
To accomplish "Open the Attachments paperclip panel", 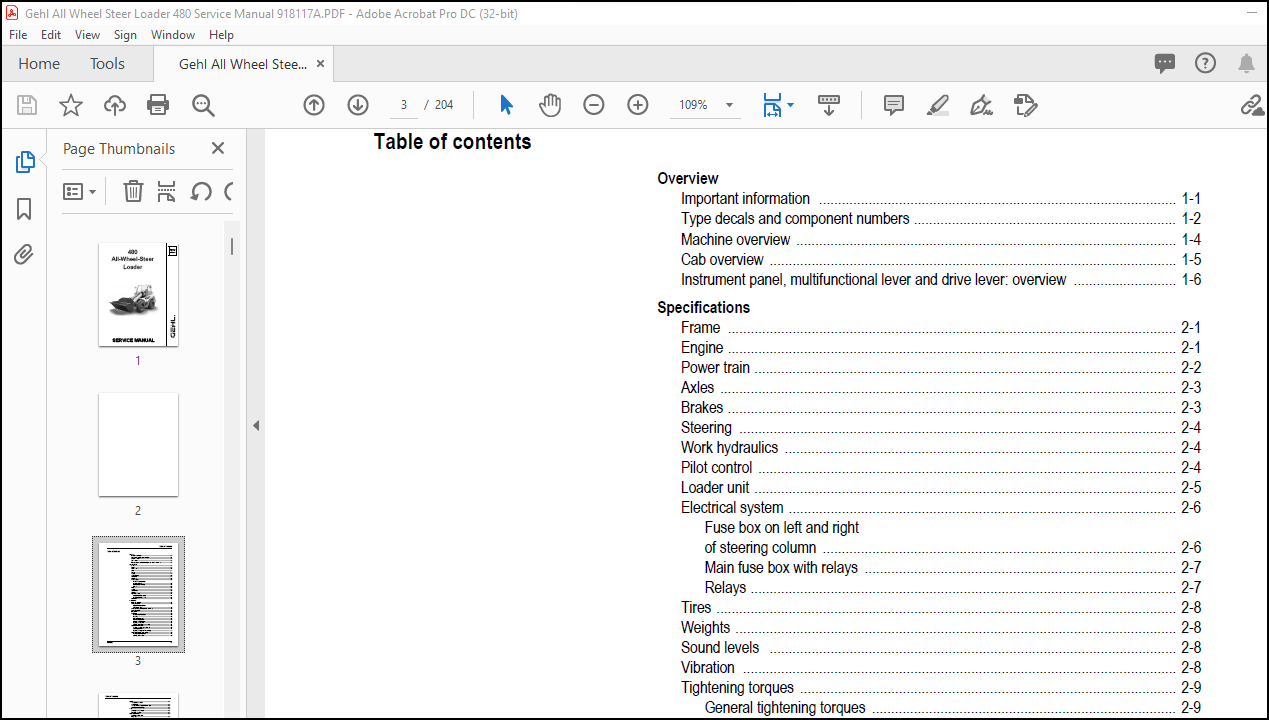I will 24,255.
